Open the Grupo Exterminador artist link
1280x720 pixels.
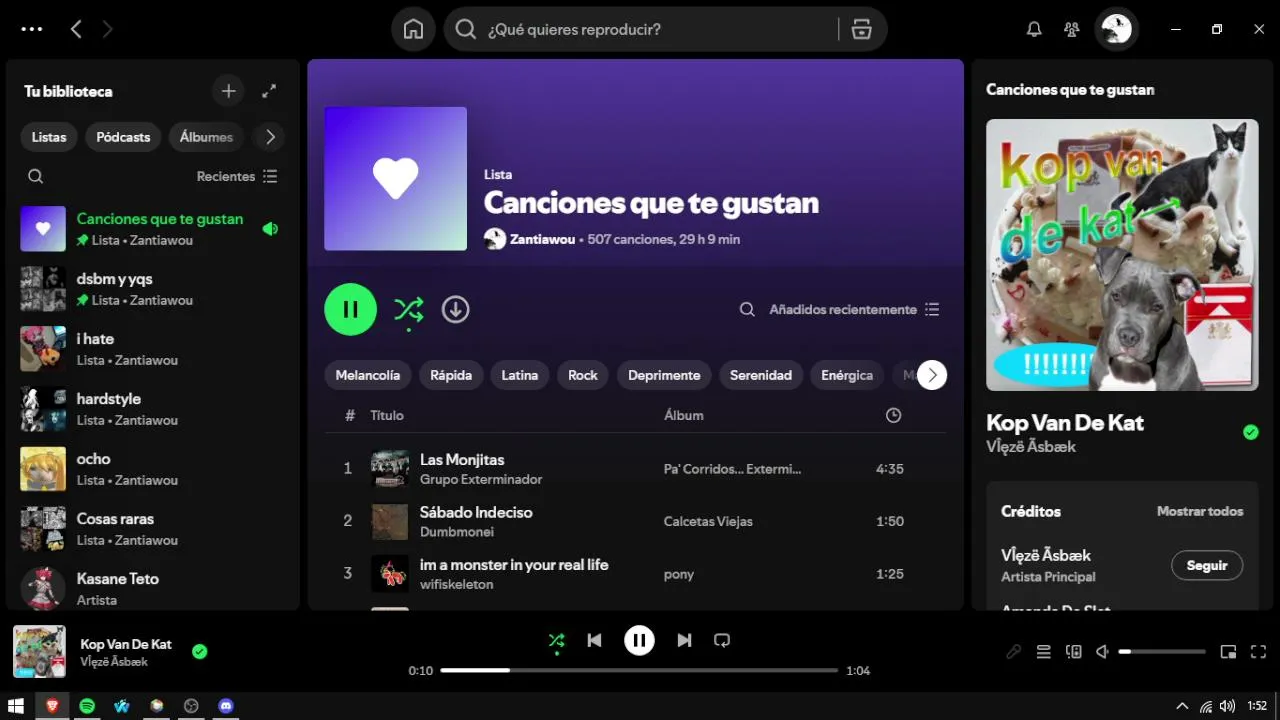481,479
